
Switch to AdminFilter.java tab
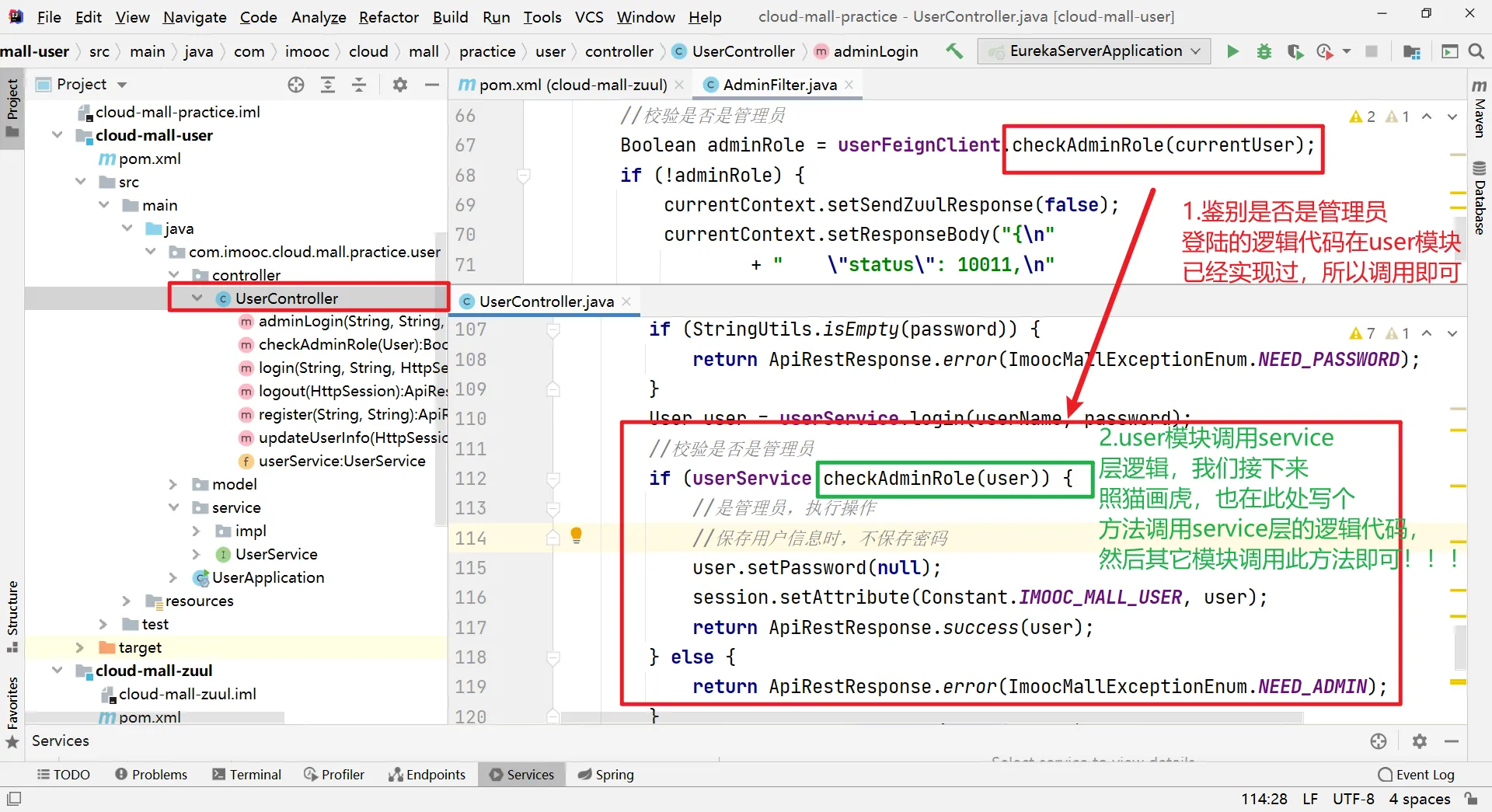coord(779,85)
